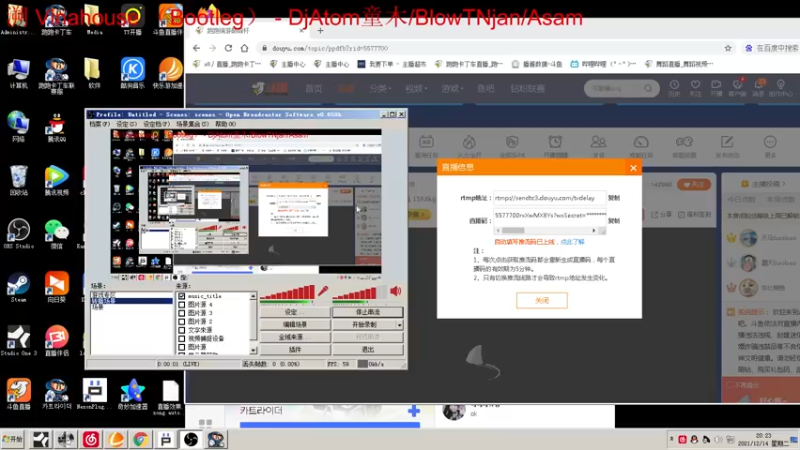Enable last 图片源 source checkbox

182,347
